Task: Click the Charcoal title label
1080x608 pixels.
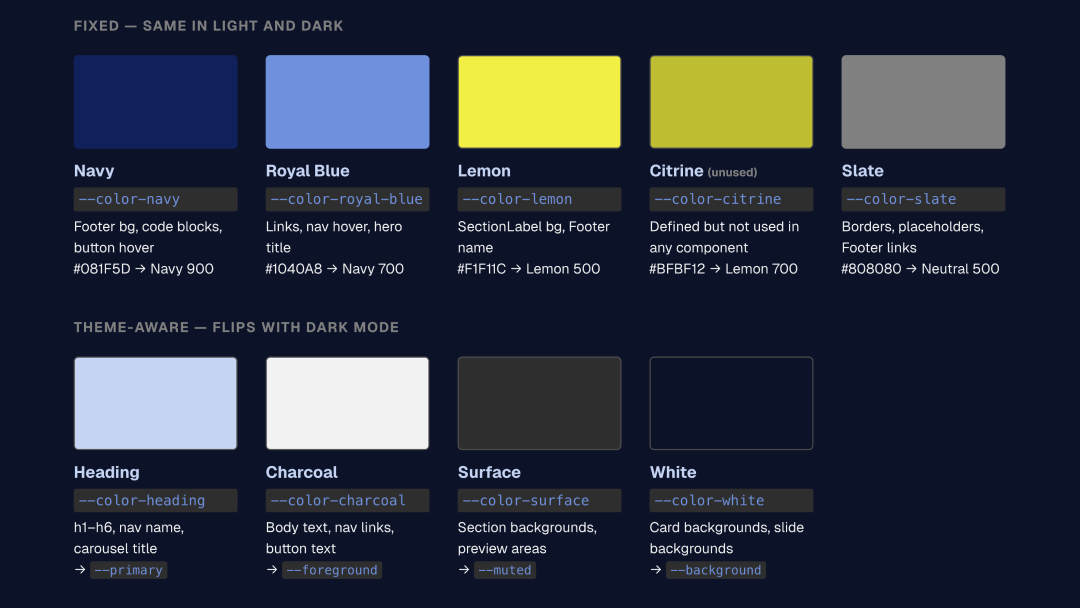Action: tap(302, 472)
